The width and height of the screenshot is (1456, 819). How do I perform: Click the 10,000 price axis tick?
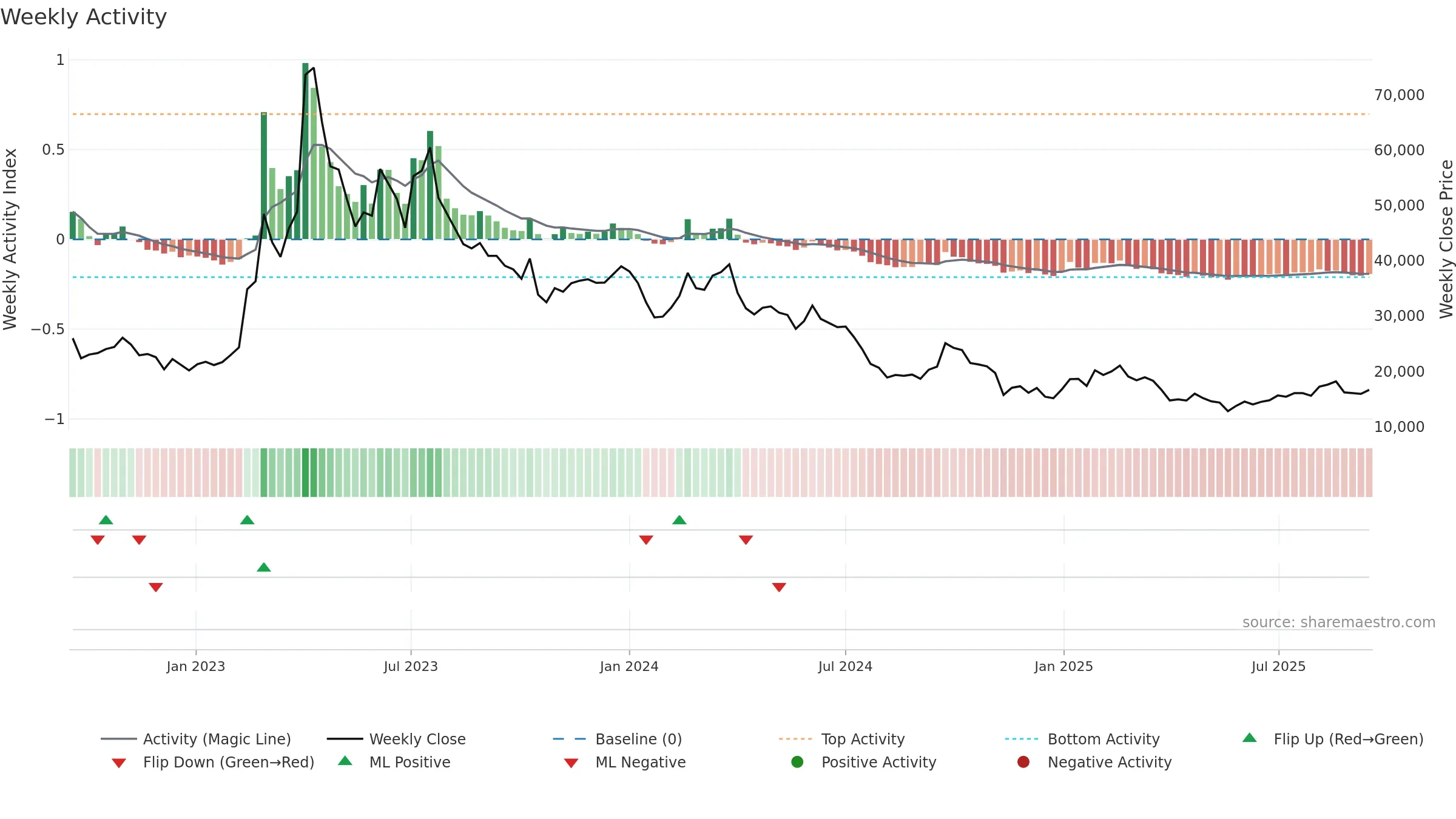click(x=1399, y=426)
